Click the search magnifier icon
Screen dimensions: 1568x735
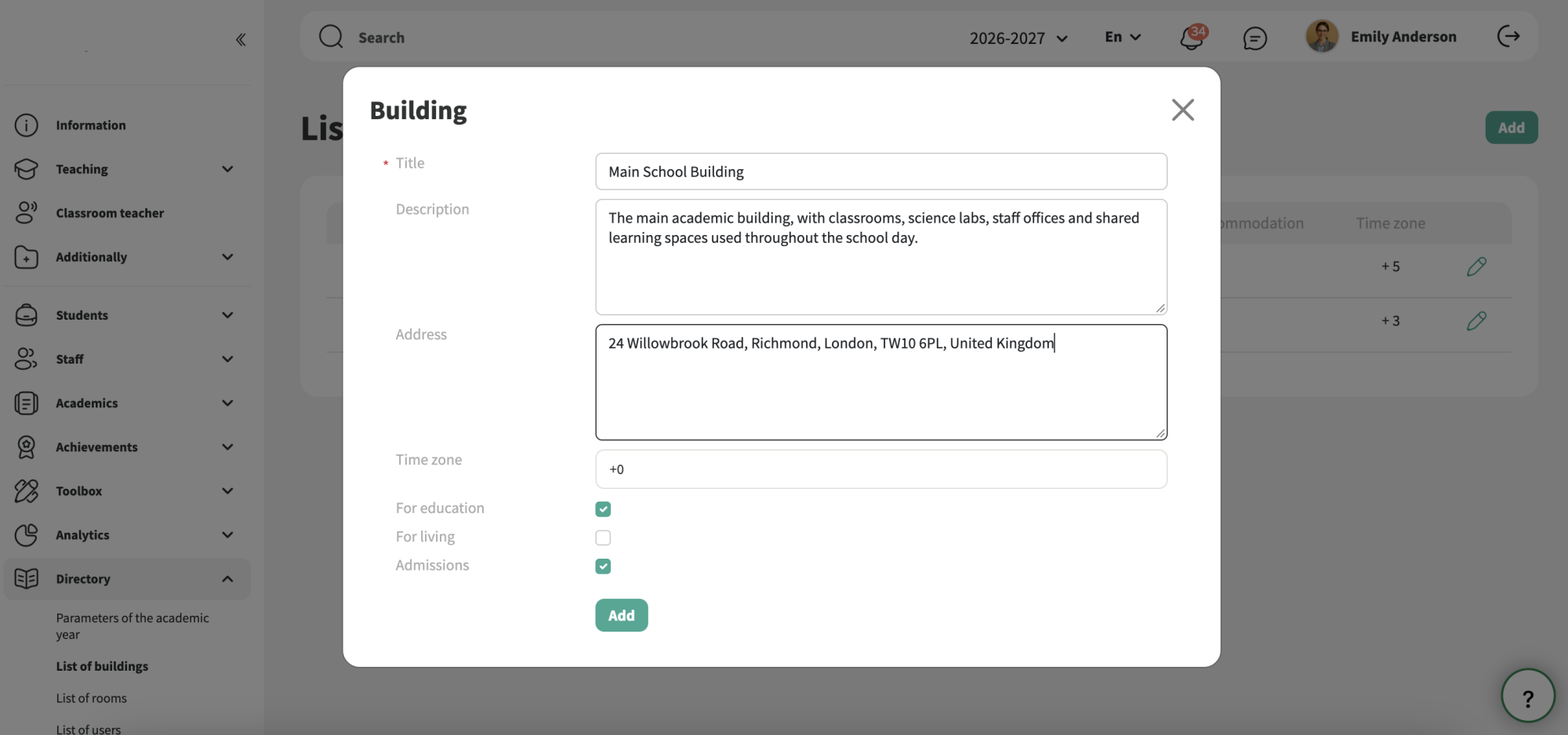tap(331, 37)
